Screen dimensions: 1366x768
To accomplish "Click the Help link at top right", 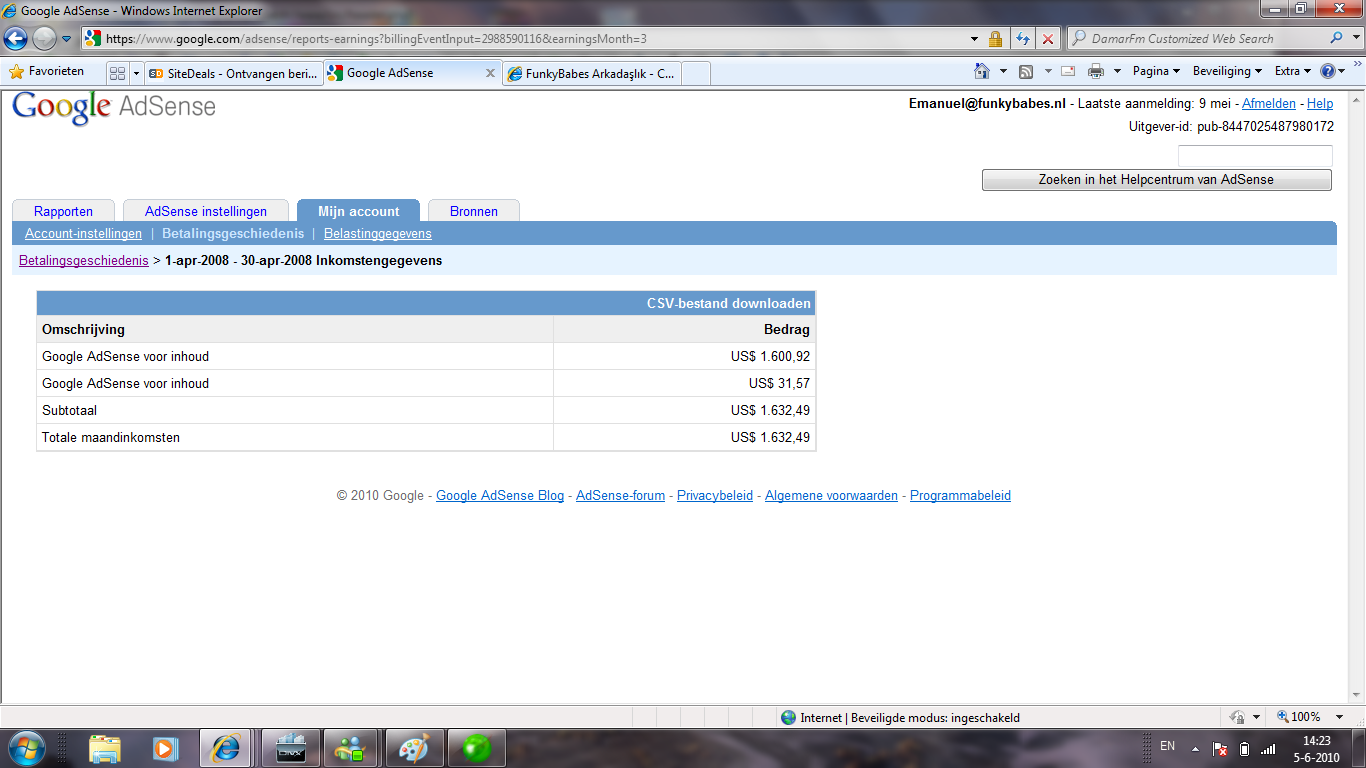I will [x=1320, y=103].
